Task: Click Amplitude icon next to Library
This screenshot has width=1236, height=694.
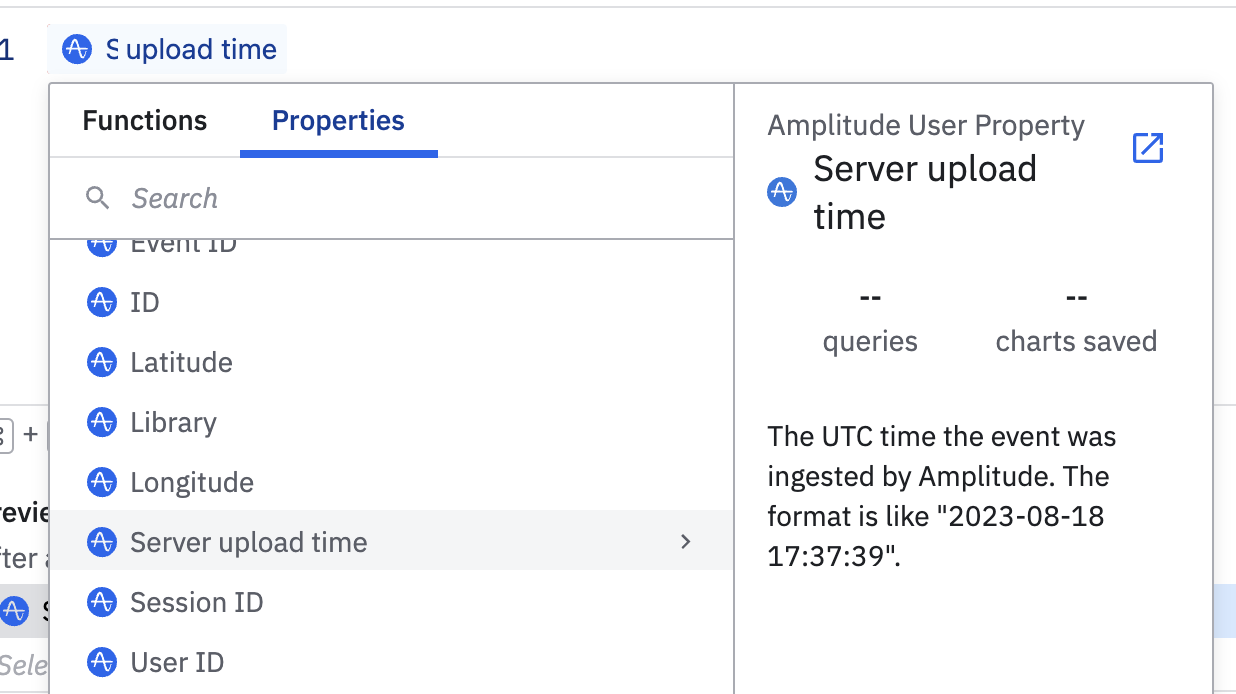Action: pyautogui.click(x=102, y=422)
